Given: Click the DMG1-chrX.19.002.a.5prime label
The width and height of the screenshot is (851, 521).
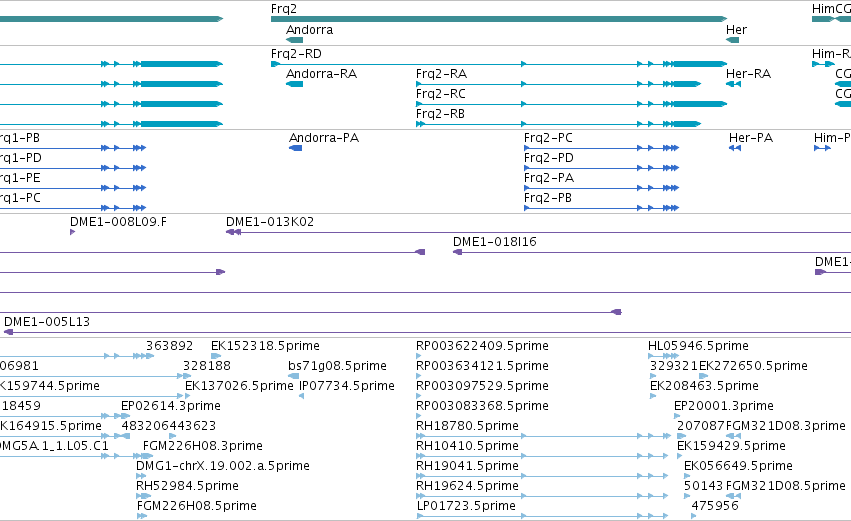Looking at the screenshot, I should tap(223, 466).
